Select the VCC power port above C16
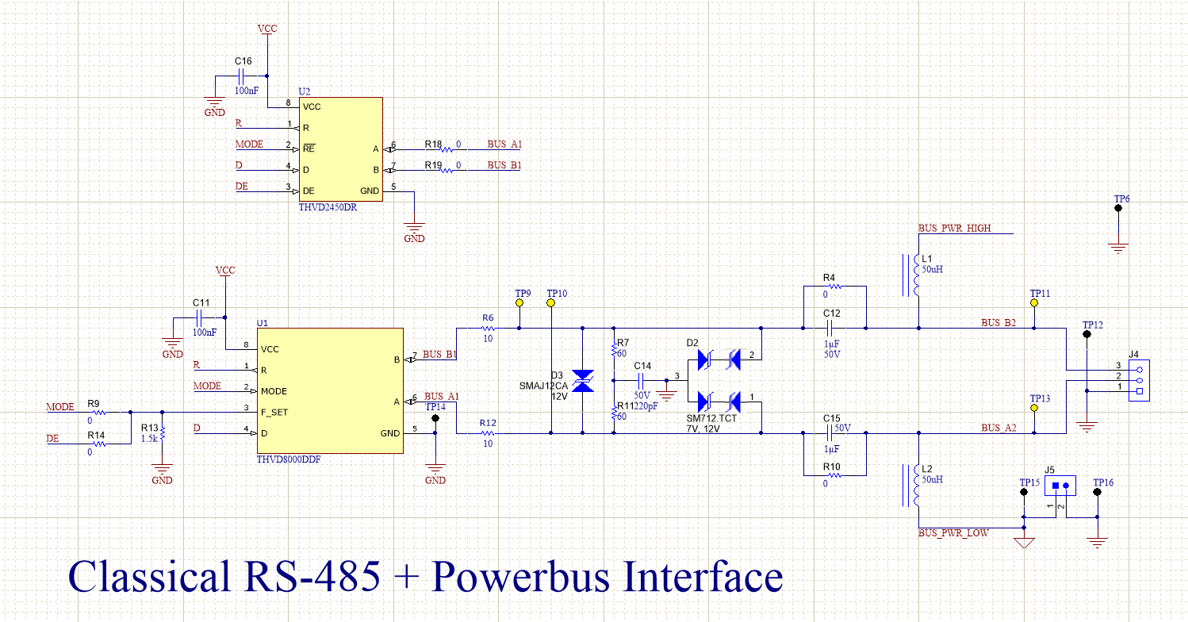 [265, 30]
